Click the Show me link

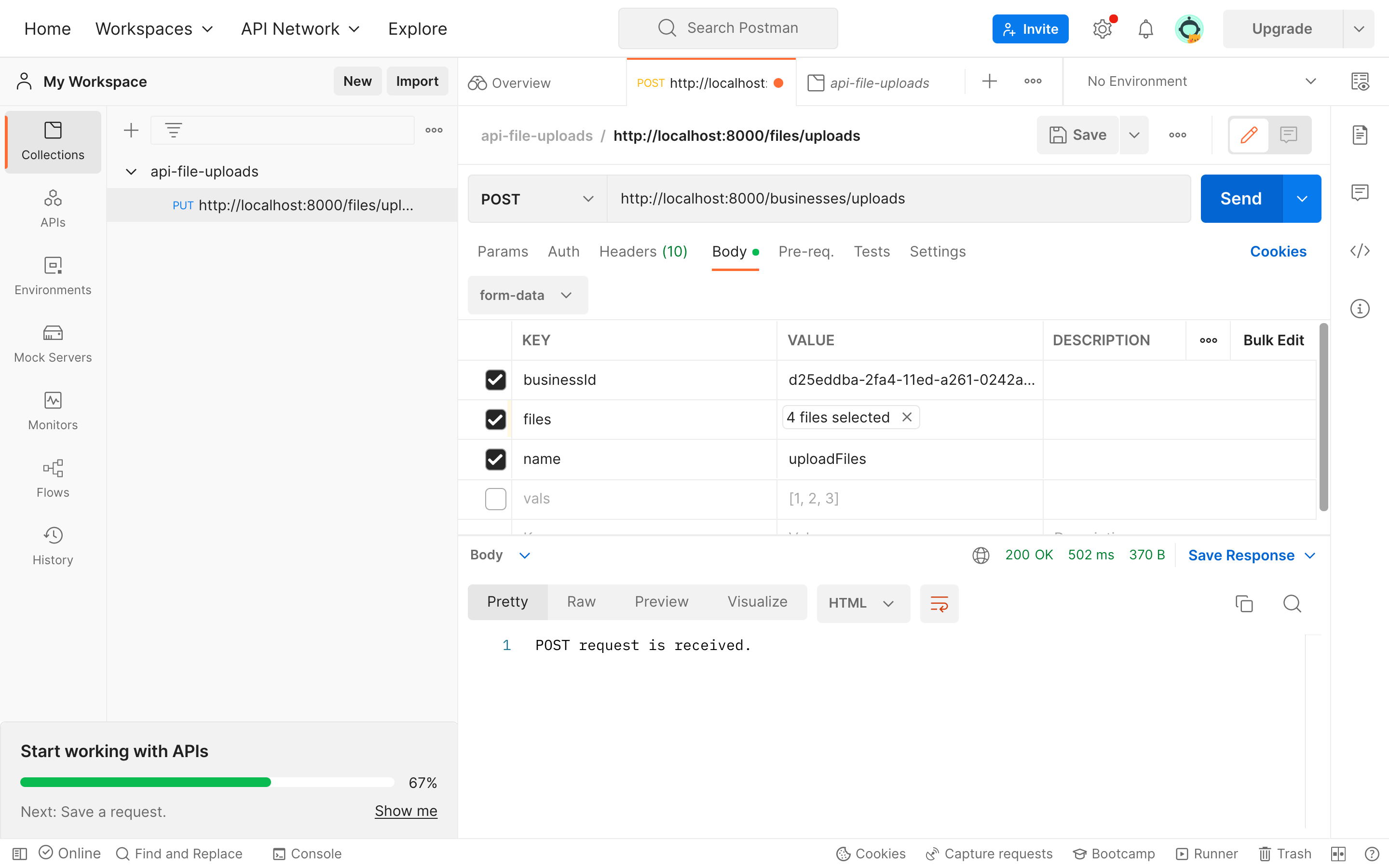[406, 811]
